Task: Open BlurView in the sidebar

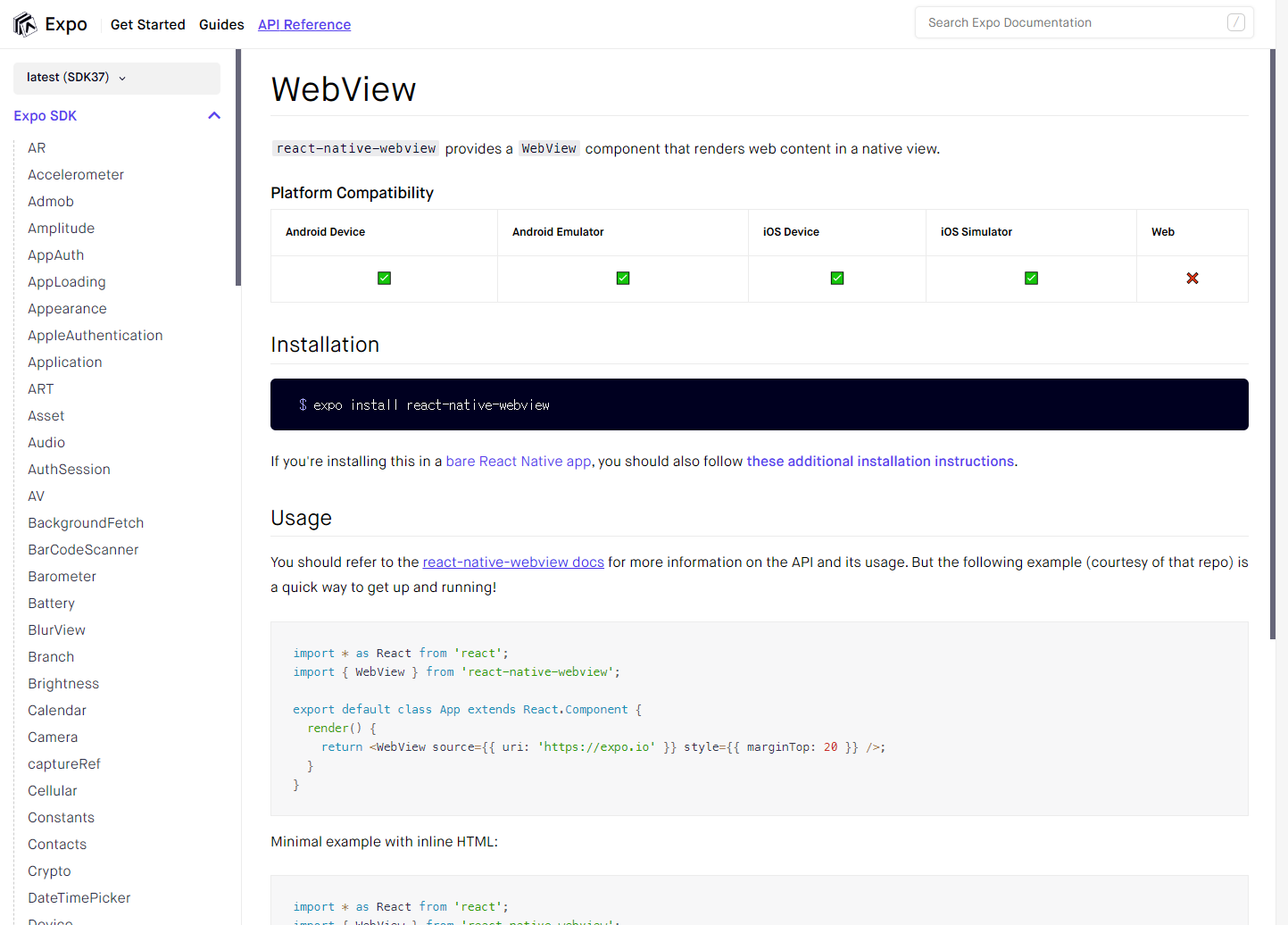Action: pyautogui.click(x=56, y=630)
